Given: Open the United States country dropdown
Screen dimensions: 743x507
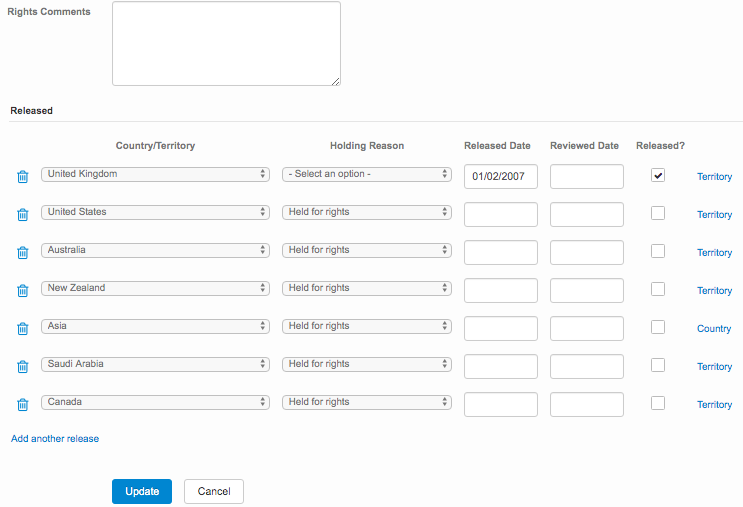Looking at the screenshot, I should click(x=155, y=212).
